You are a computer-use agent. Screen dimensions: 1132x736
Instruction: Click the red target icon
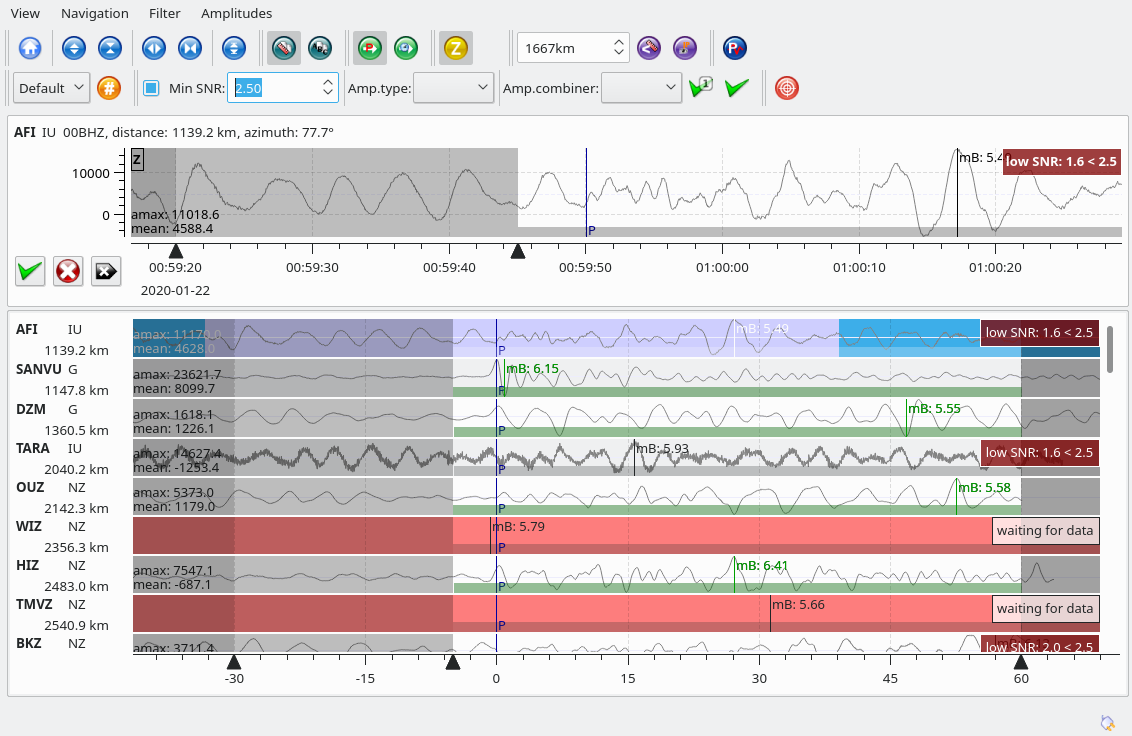click(788, 88)
